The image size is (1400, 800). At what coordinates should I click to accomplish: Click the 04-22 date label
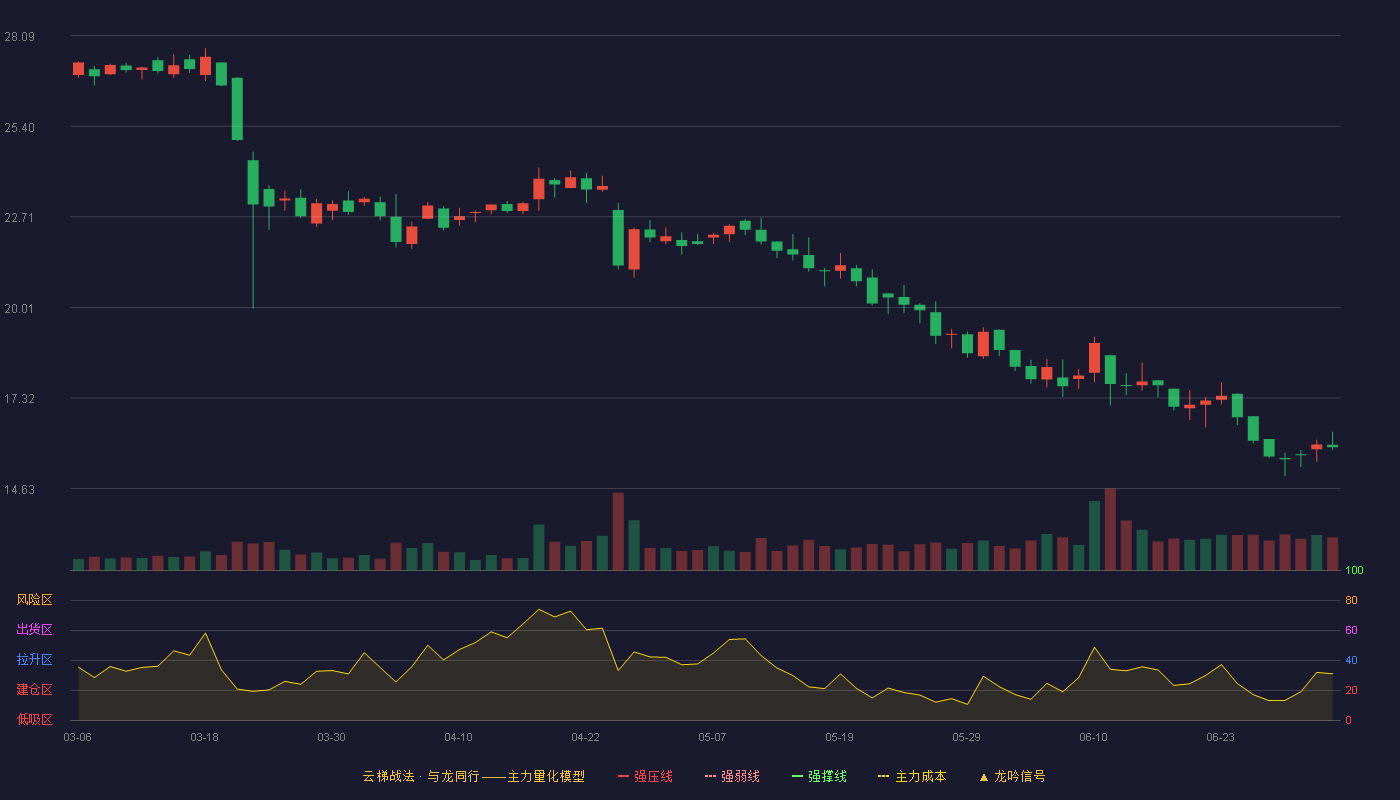pyautogui.click(x=585, y=737)
